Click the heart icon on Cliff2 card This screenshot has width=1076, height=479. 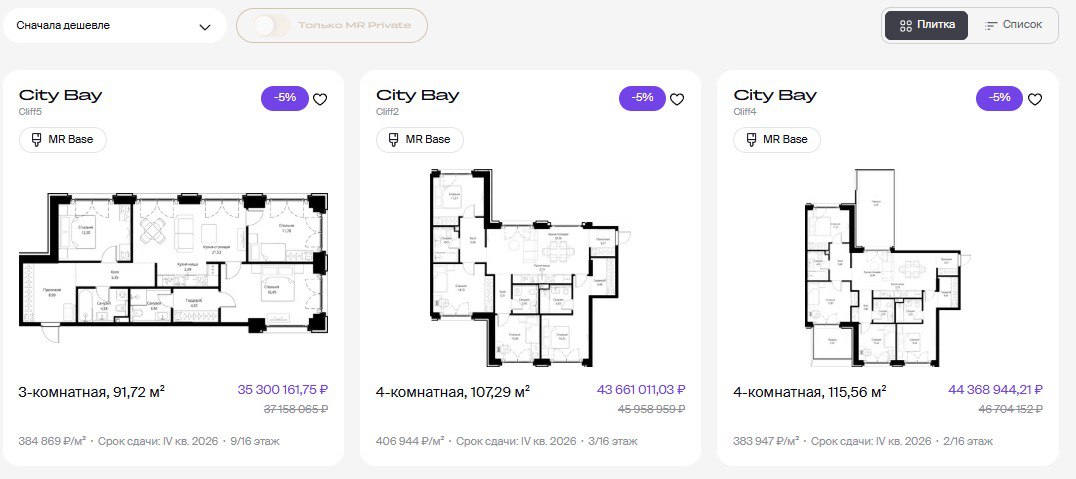pos(677,99)
